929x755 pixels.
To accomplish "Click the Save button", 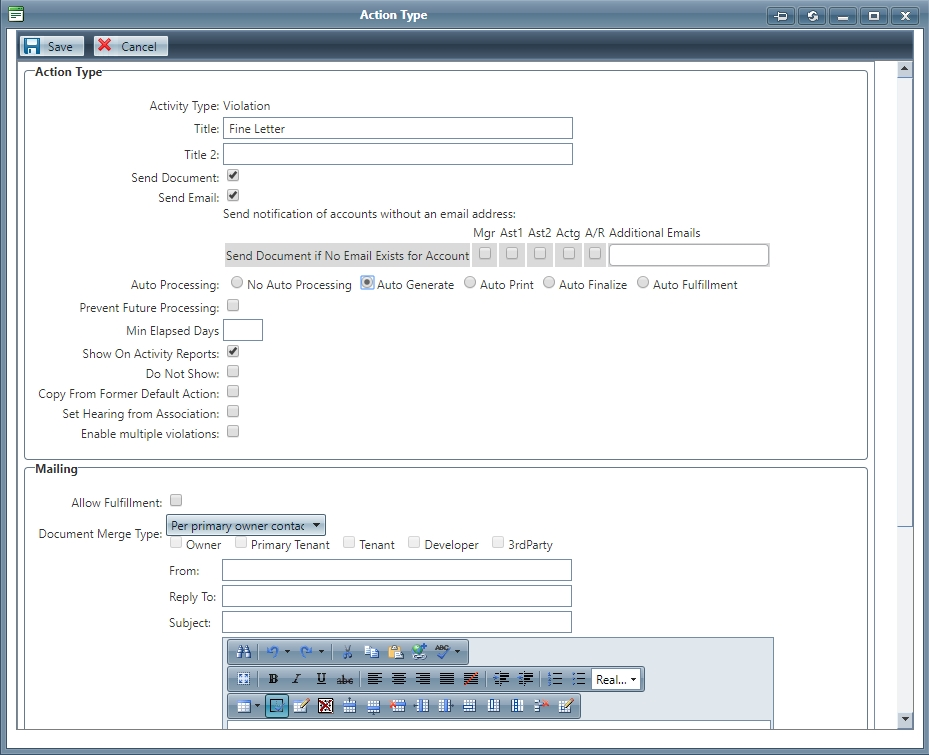I will (51, 45).
